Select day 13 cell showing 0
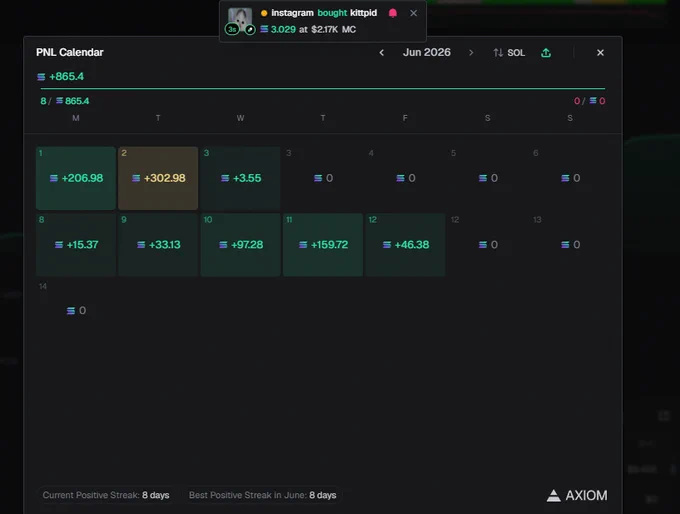 [x=570, y=245]
